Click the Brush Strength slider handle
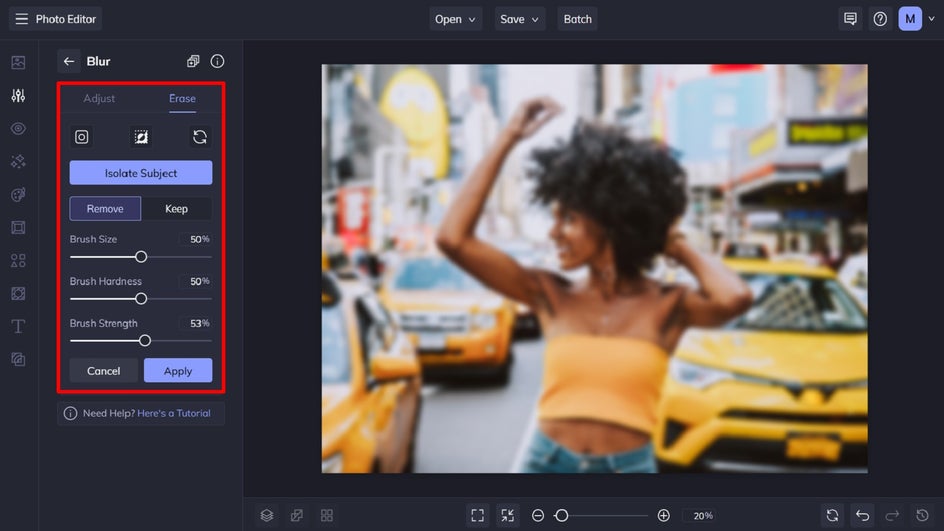The height and width of the screenshot is (531, 944). 144,341
